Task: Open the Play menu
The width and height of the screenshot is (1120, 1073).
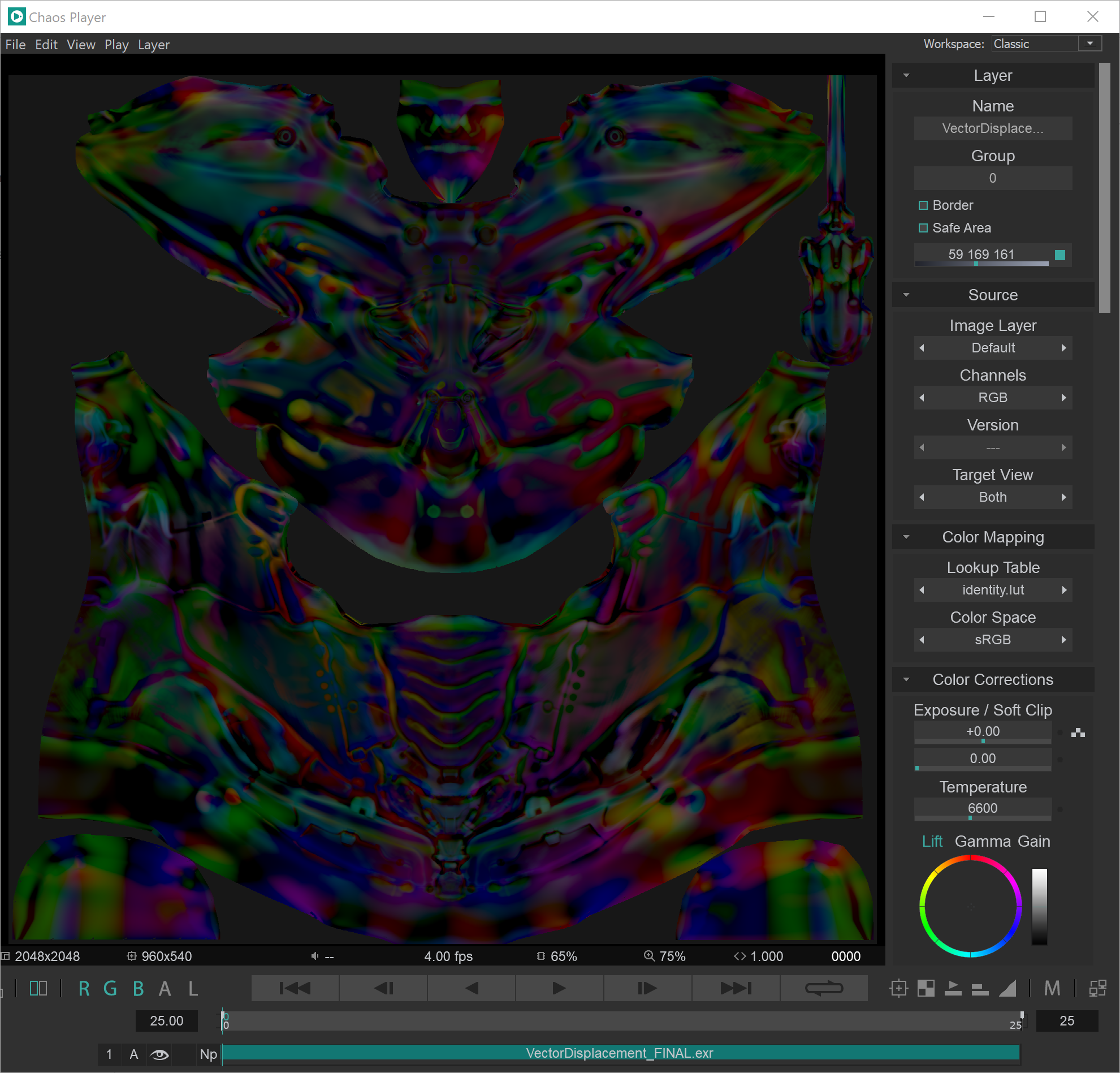Action: (x=116, y=45)
